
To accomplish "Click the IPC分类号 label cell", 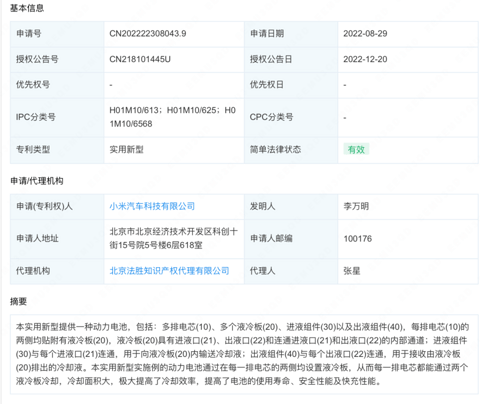I will 57,117.
